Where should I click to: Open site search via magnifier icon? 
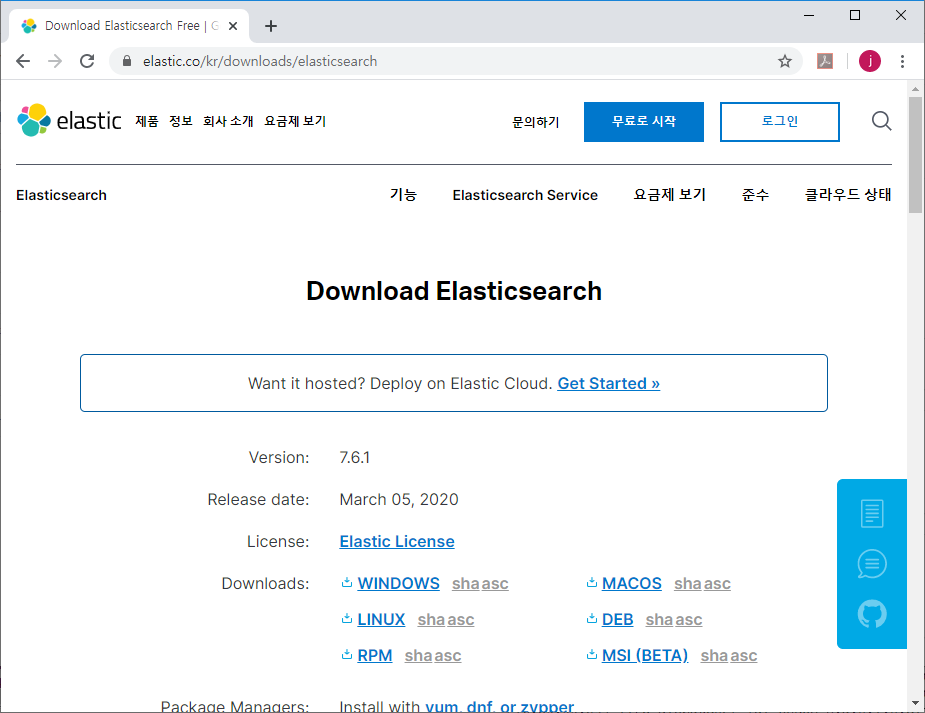click(881, 121)
